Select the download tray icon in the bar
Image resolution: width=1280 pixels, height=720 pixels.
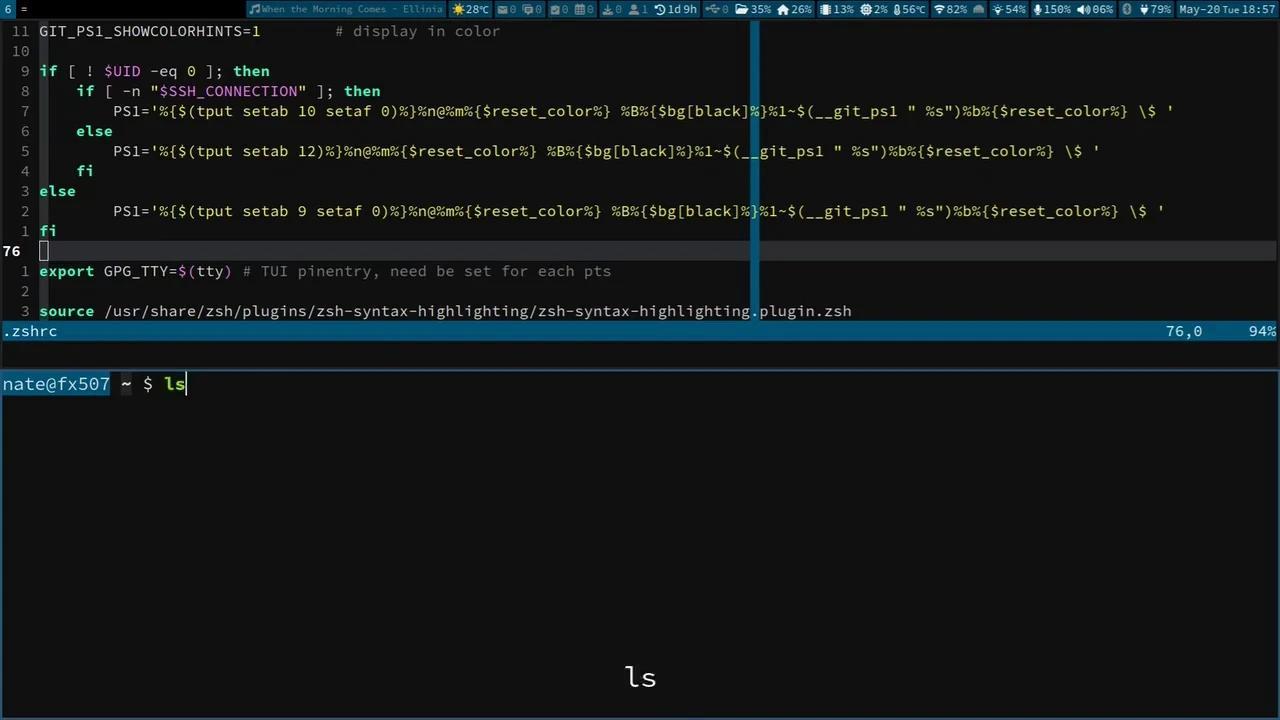(608, 9)
